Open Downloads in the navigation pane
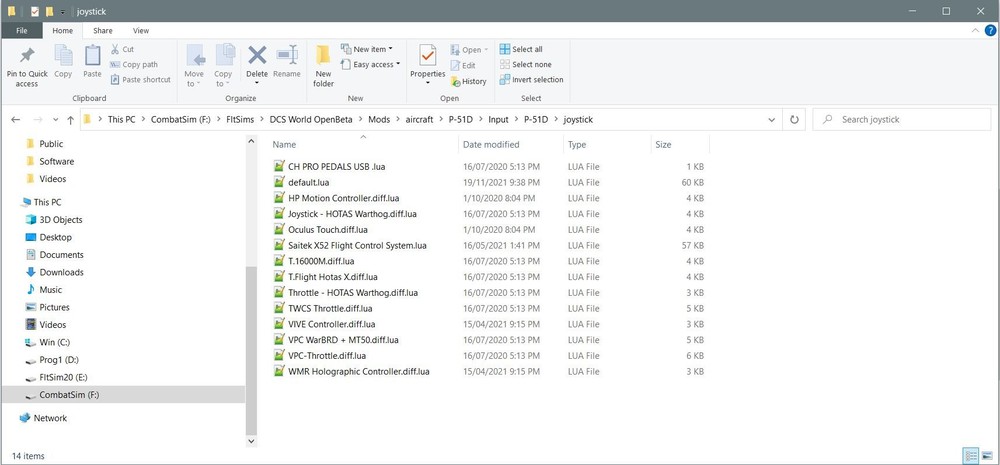The width and height of the screenshot is (1000, 465). (x=61, y=272)
